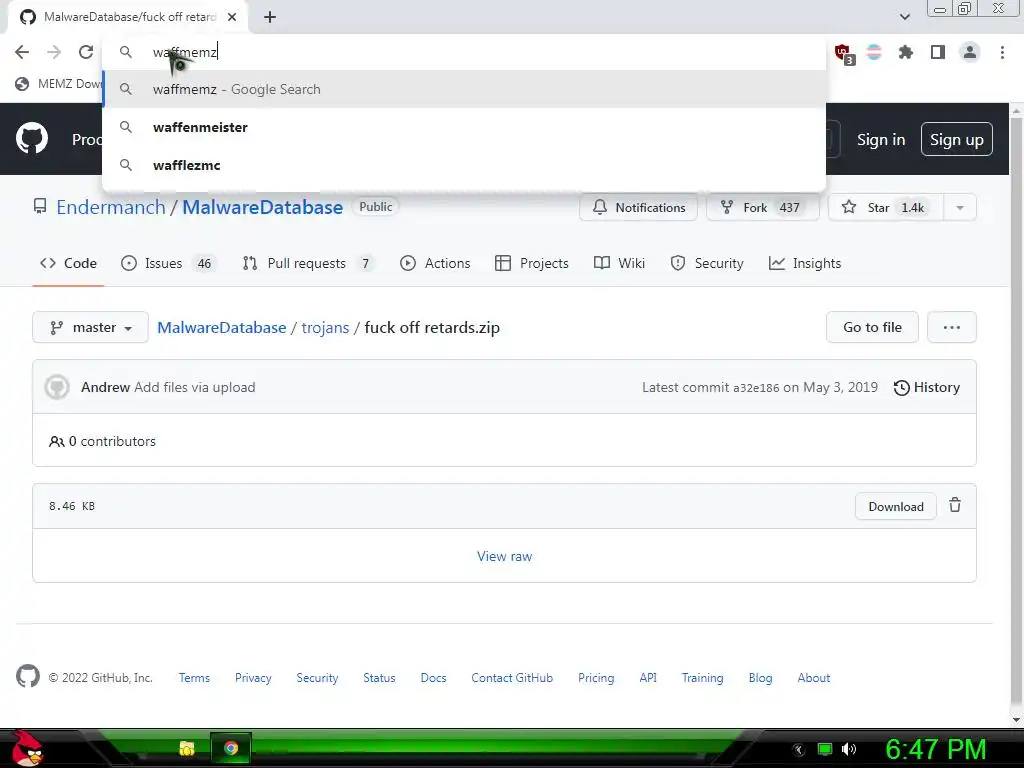Click the GitHub Octocat logo in header
This screenshot has height=768, width=1024.
pyautogui.click(x=32, y=138)
